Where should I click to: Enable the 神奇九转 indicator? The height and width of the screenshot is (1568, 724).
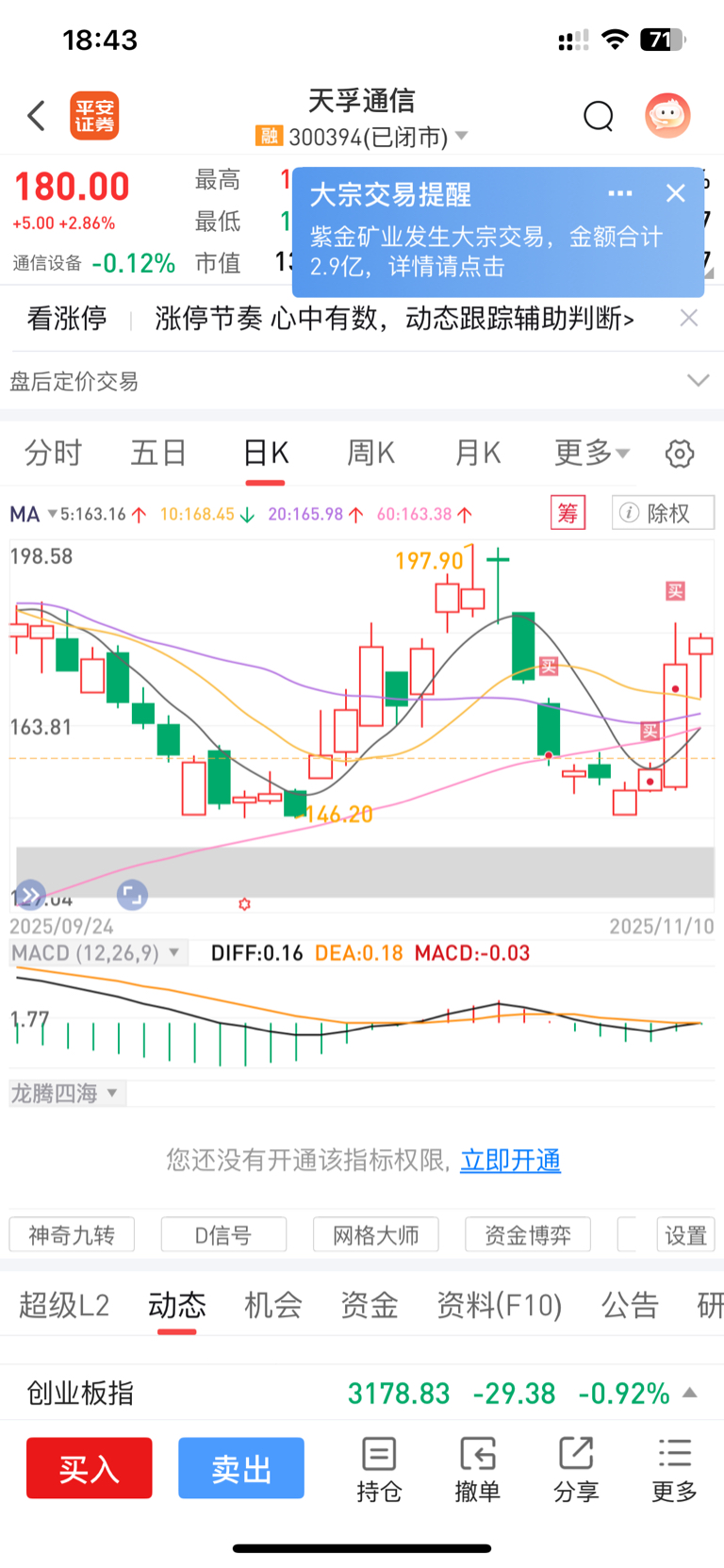72,1234
